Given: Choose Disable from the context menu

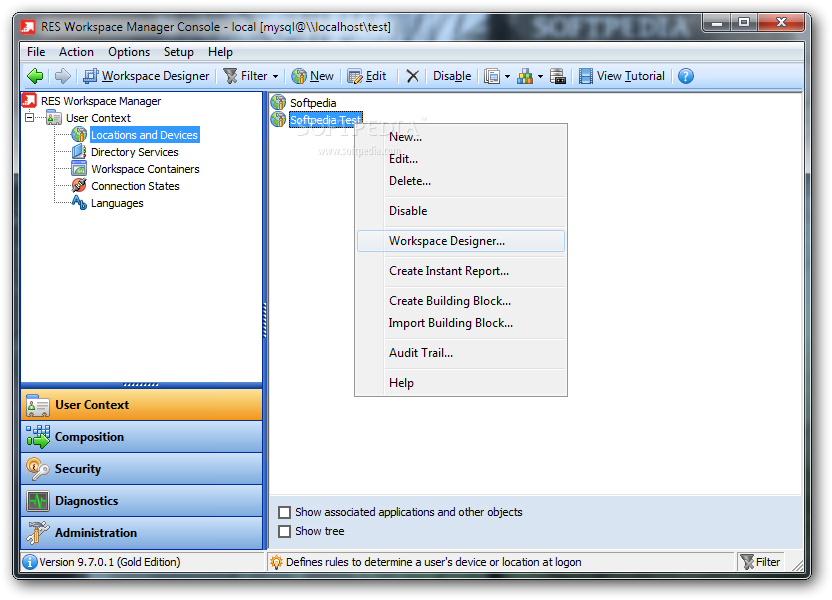Looking at the screenshot, I should coord(461,211).
